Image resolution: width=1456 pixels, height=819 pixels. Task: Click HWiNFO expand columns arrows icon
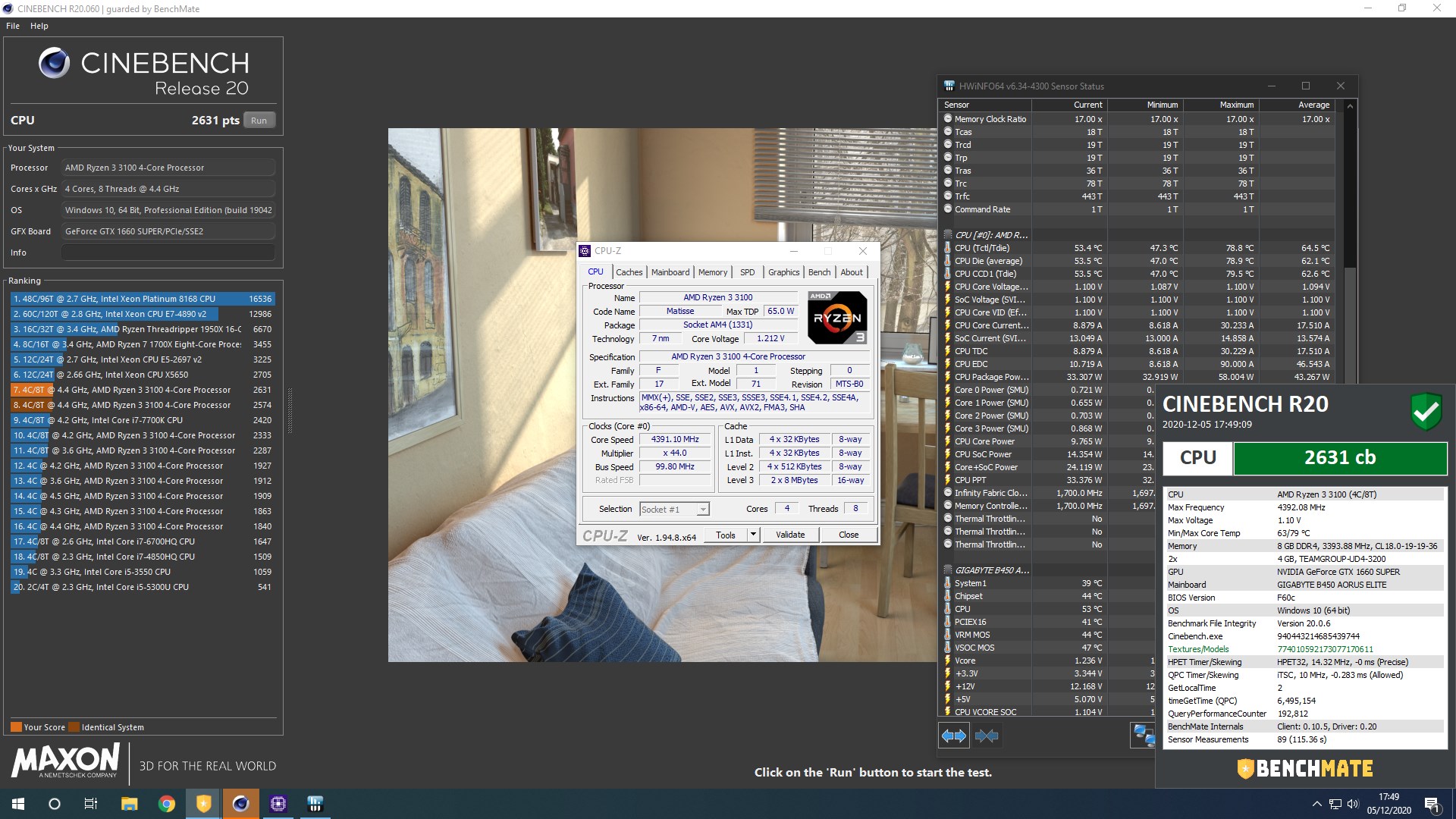(x=953, y=736)
